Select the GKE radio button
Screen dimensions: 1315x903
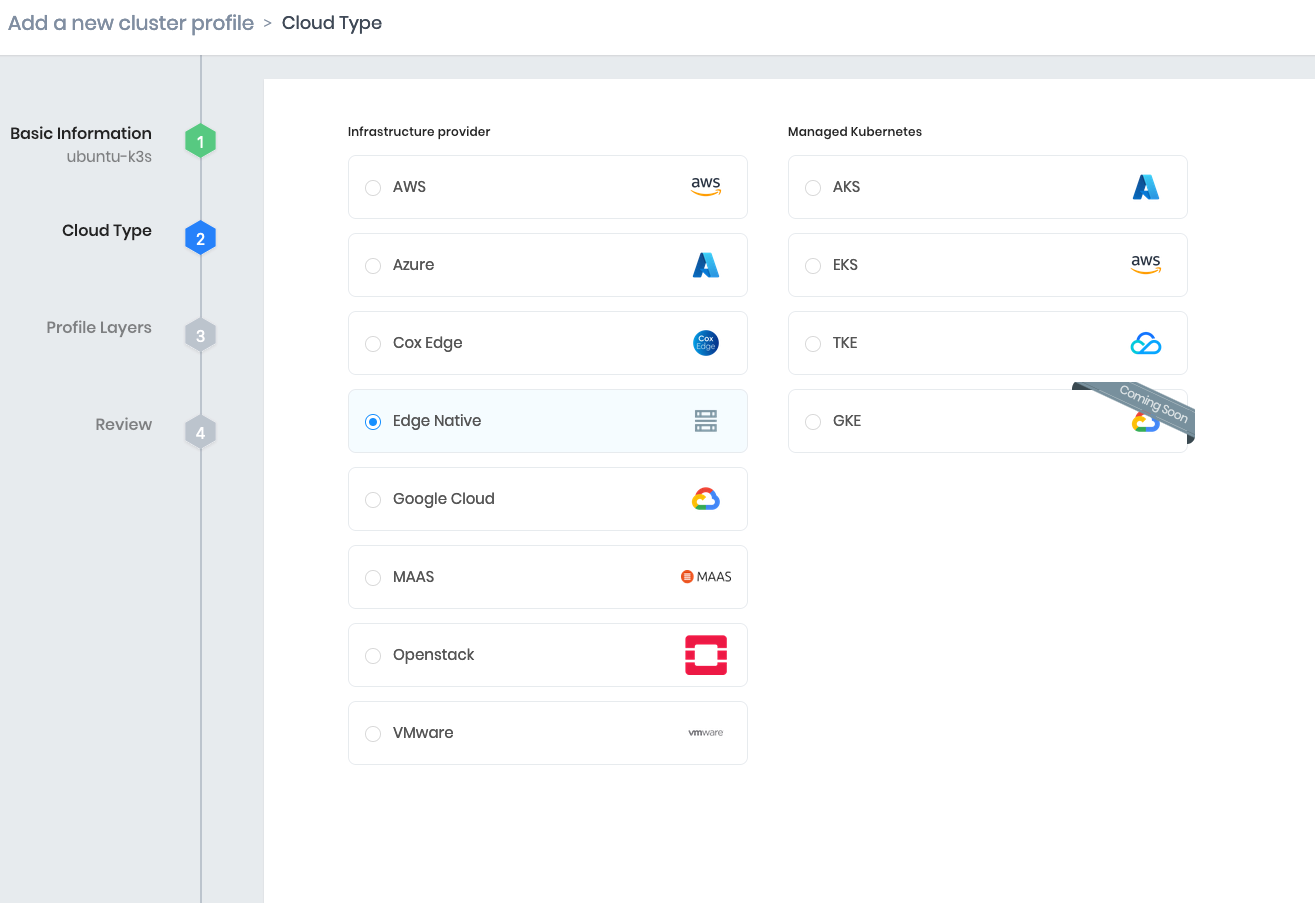(813, 421)
